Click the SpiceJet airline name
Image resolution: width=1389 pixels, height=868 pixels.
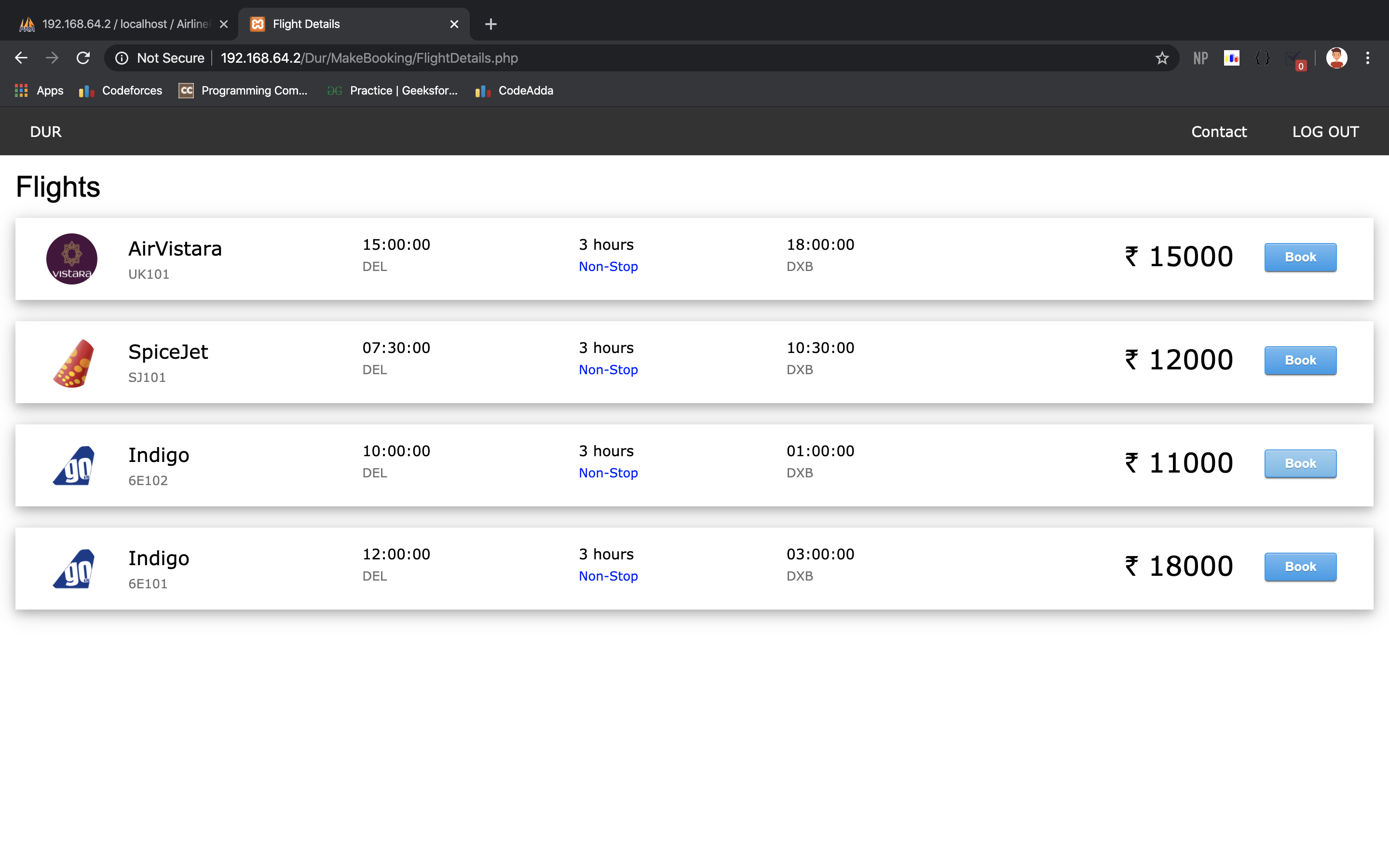(168, 352)
